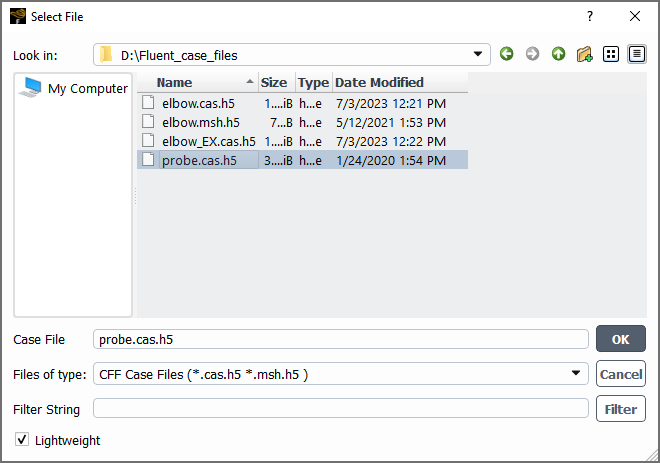Click the elbow.cas.h5 file icon
This screenshot has width=660, height=463.
click(148, 103)
